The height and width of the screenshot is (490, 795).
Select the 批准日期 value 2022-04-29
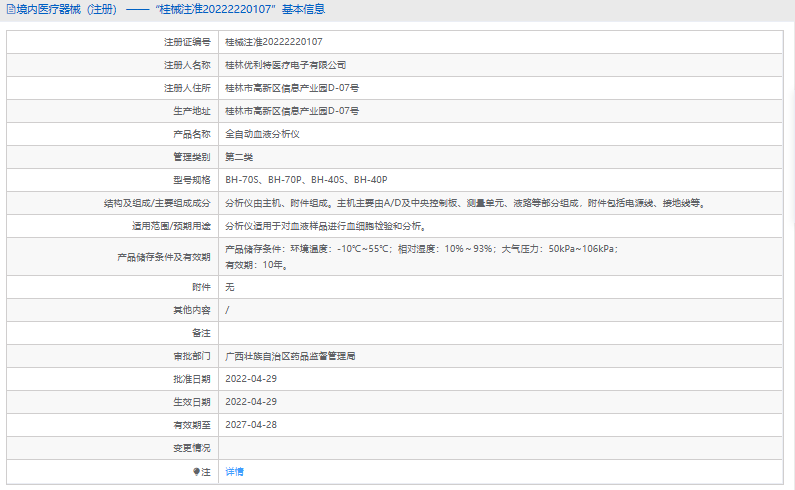coord(251,379)
